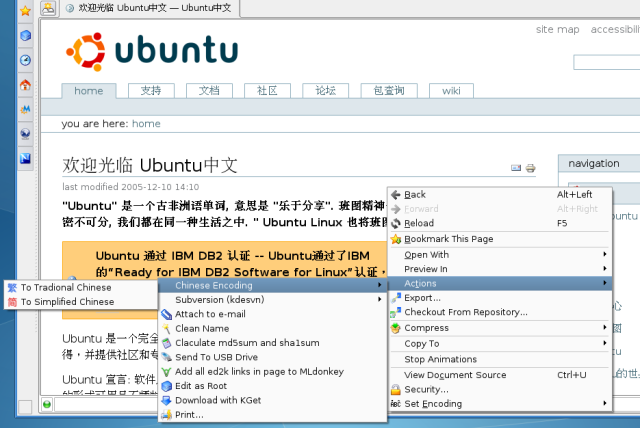
Task: Choose Add all ed2k links to MLdonkey
Action: (x=272, y=372)
